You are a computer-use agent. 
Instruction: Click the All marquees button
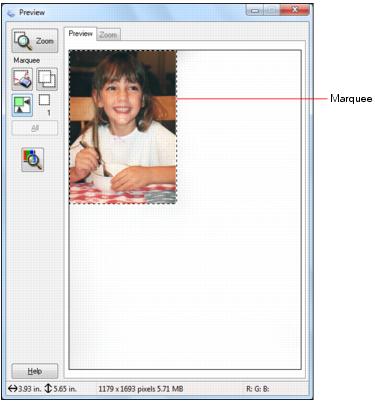(x=35, y=128)
